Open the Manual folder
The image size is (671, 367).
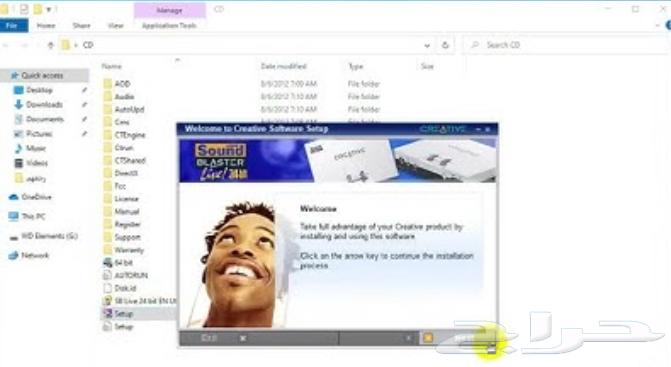click(127, 211)
